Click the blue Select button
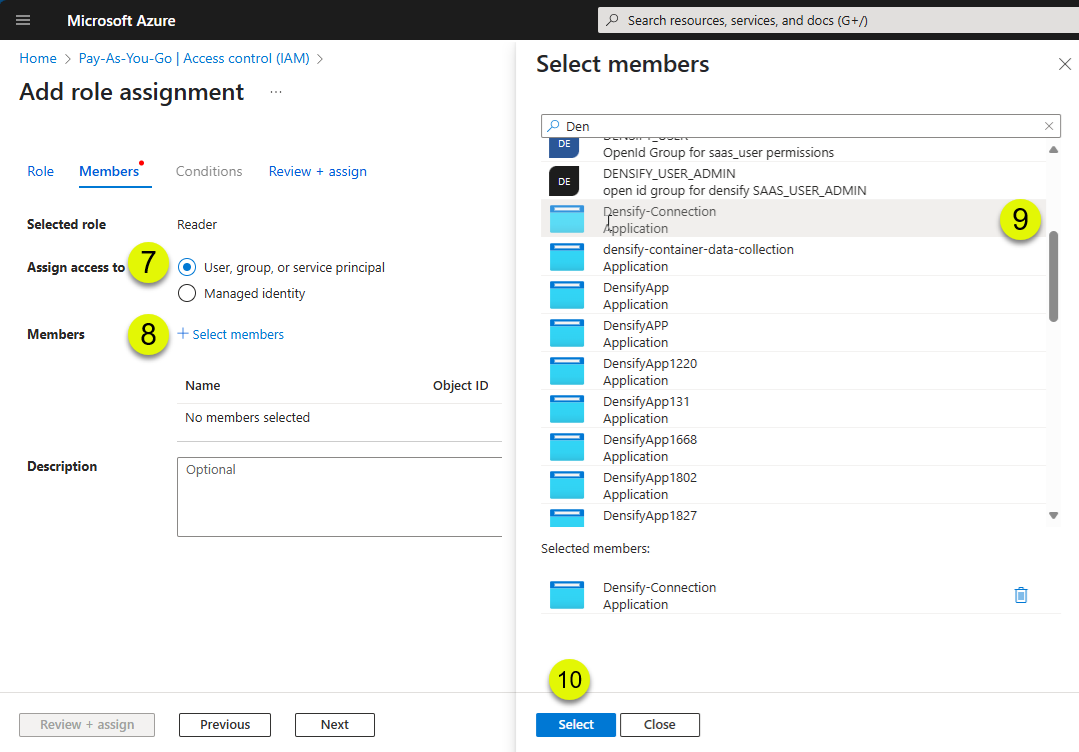 point(576,724)
